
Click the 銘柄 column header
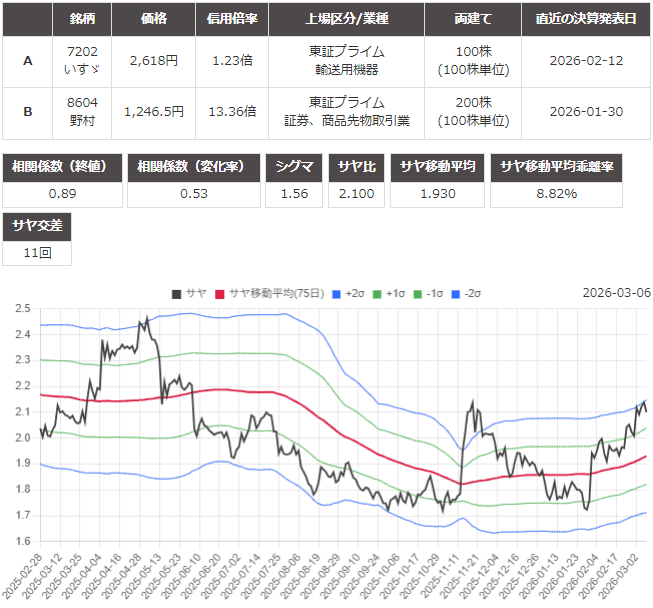(82, 19)
